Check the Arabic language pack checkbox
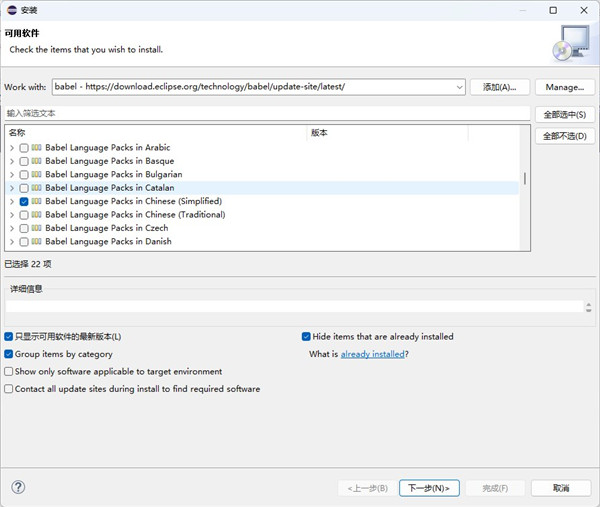Image resolution: width=600 pixels, height=507 pixels. tap(24, 148)
